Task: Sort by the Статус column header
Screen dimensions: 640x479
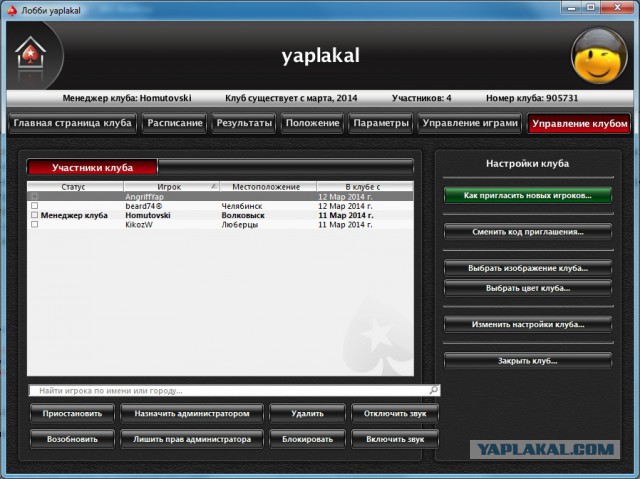Action: click(x=75, y=187)
